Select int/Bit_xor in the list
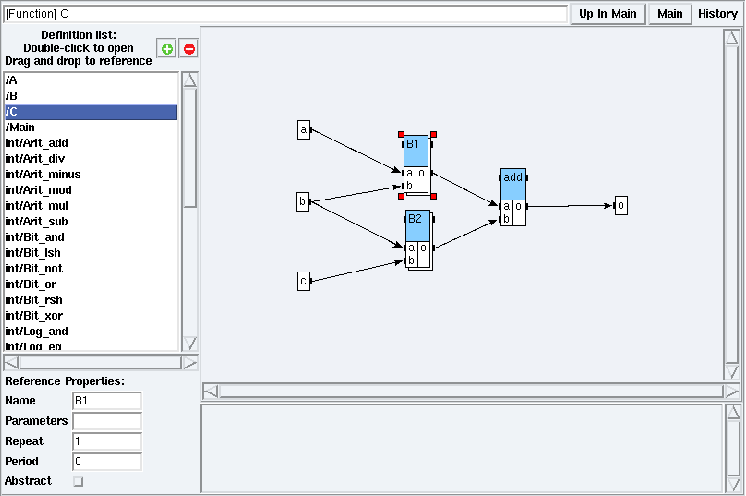 [x=91, y=316]
